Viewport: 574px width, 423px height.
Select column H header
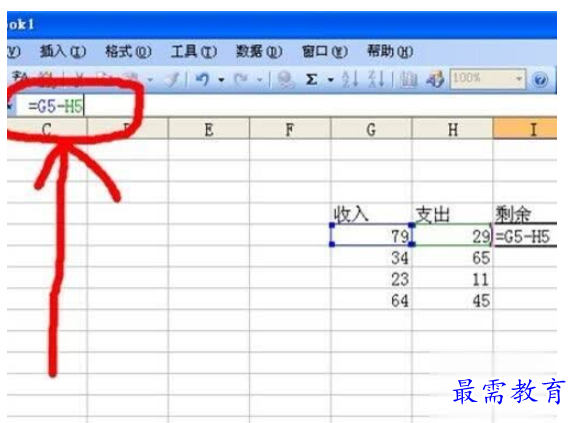(452, 129)
